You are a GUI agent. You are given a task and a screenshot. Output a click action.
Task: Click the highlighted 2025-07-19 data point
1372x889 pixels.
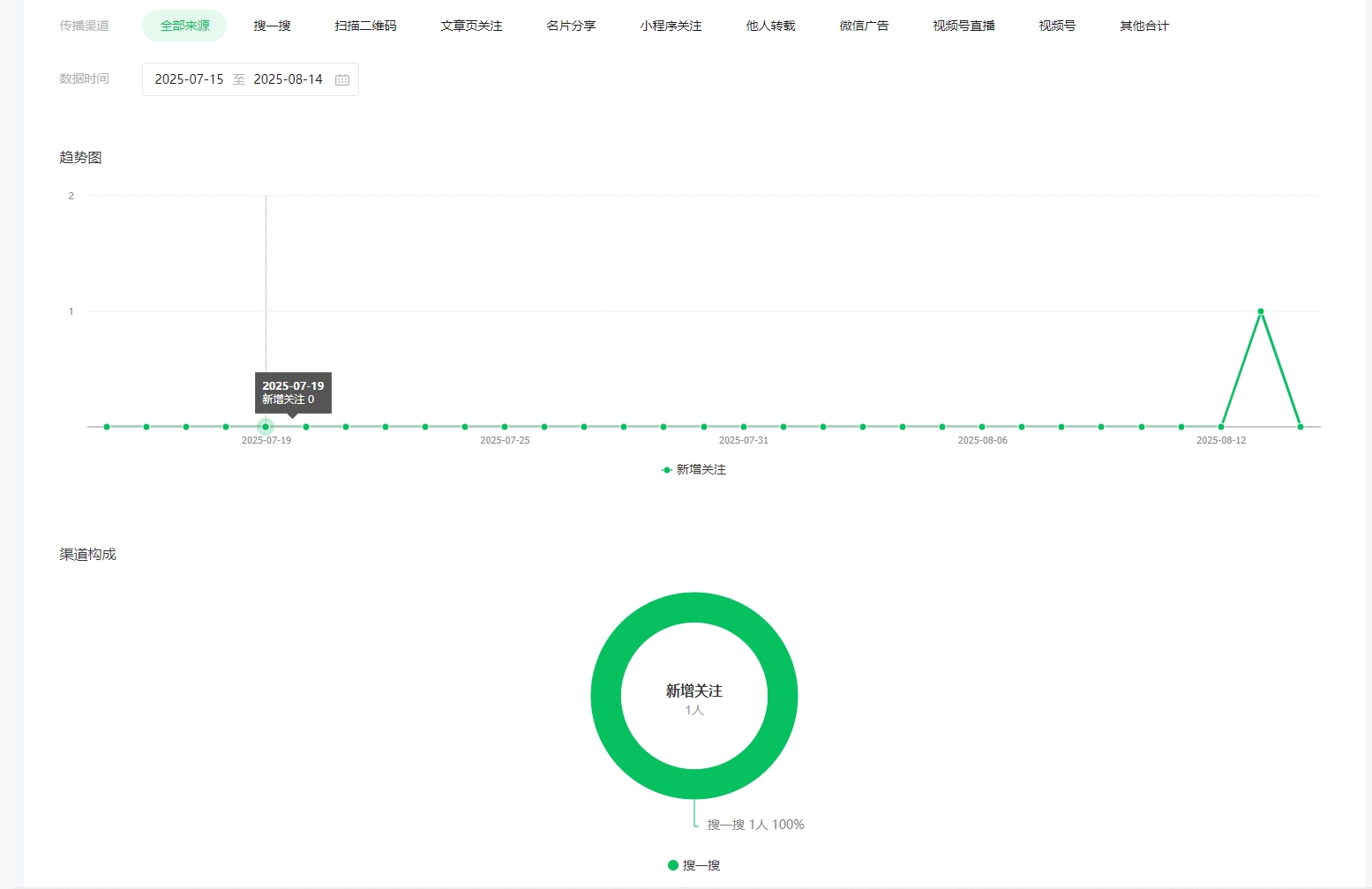point(266,427)
